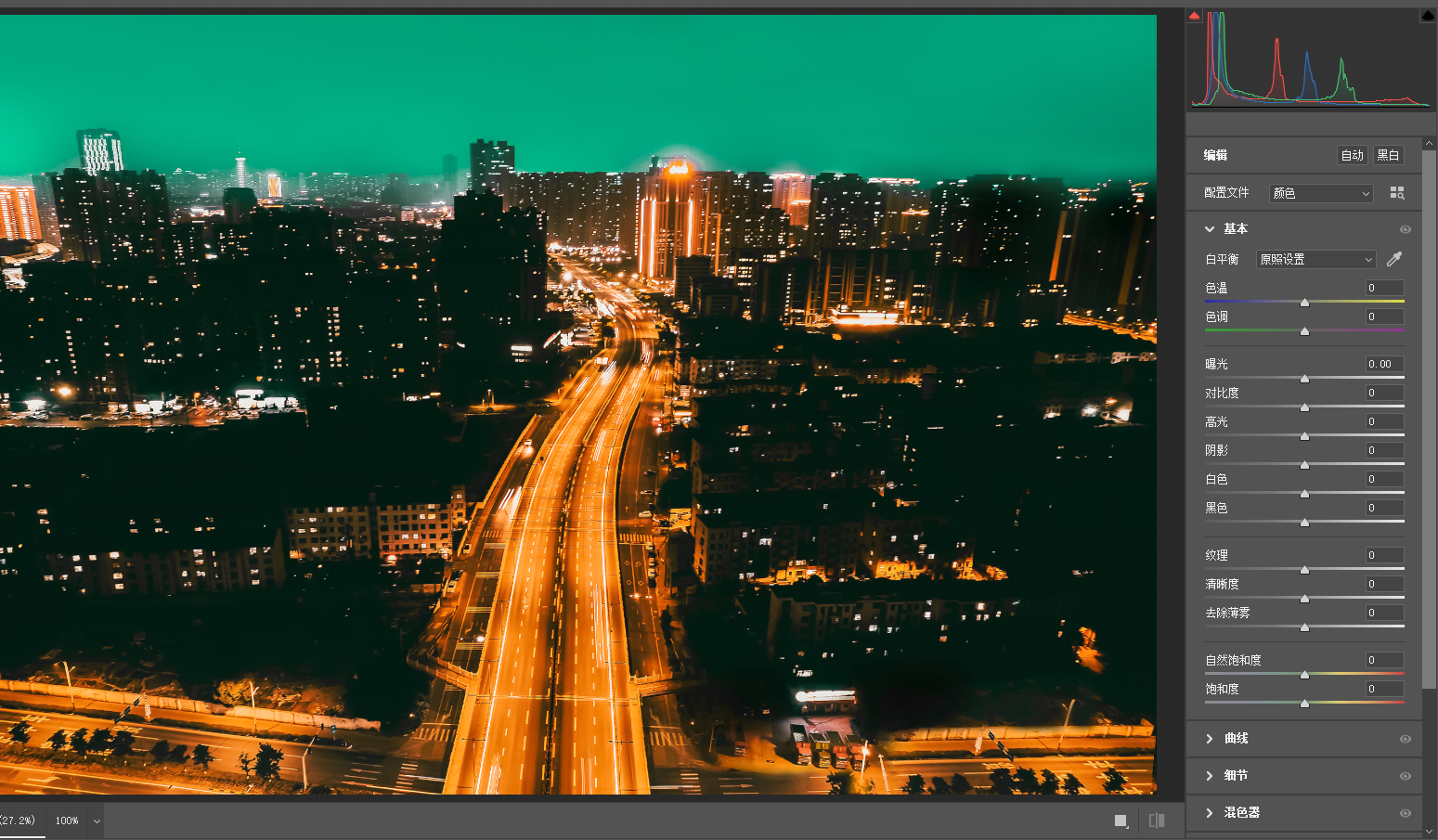1438x840 pixels.
Task: Click the 高光 value field
Action: click(x=1384, y=421)
